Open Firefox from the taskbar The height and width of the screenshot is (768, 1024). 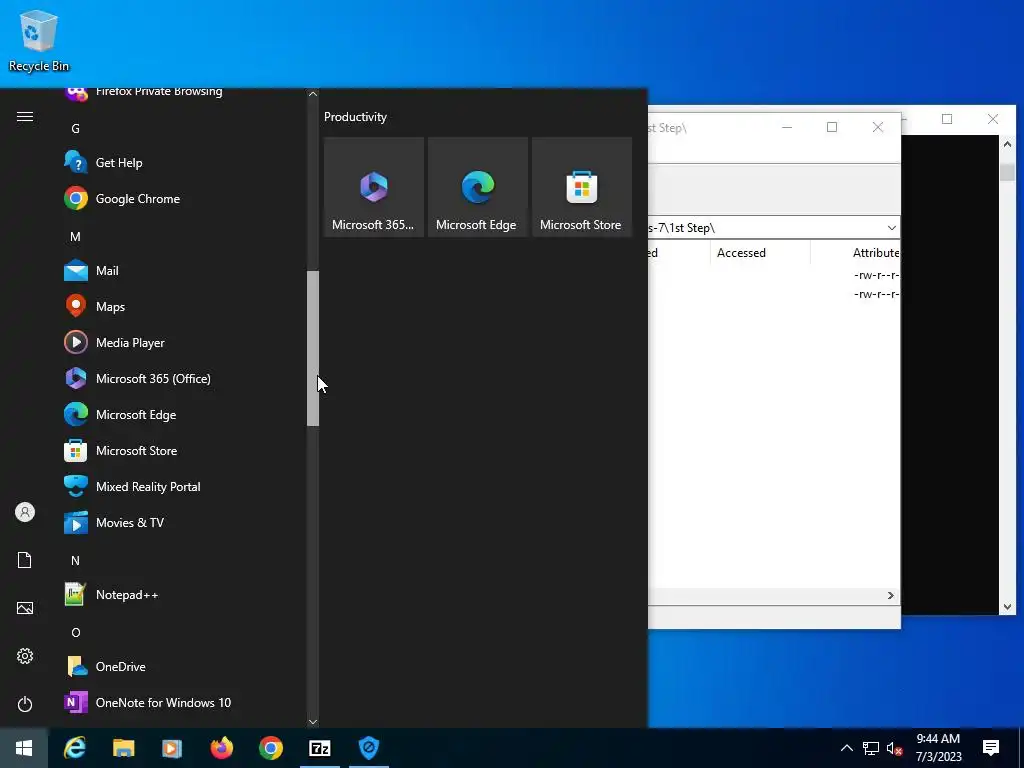pyautogui.click(x=221, y=748)
